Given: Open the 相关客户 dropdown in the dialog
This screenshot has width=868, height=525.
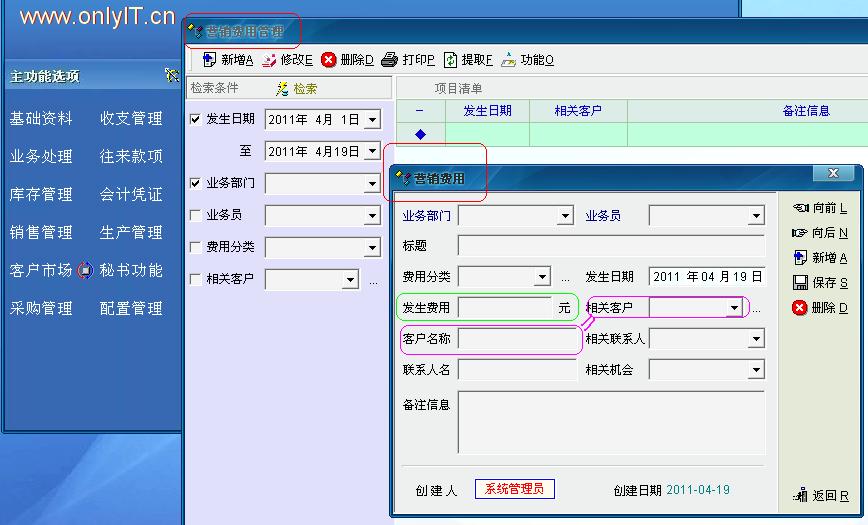Looking at the screenshot, I should 735,308.
